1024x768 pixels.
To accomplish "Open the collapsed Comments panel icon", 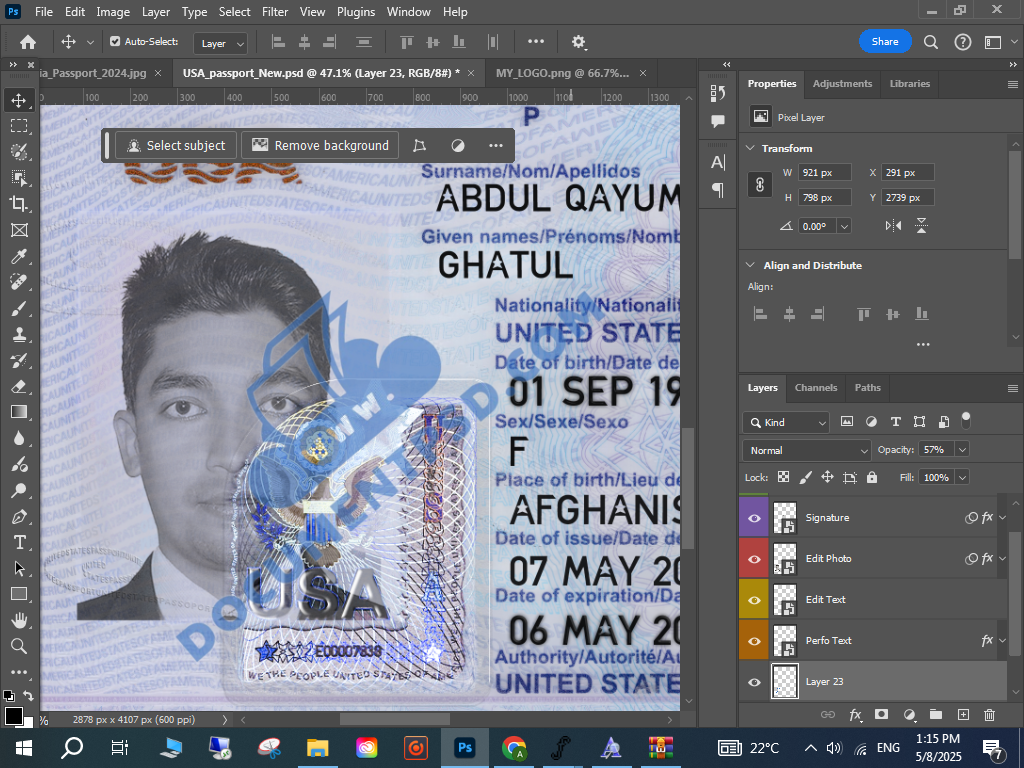I will pos(718,121).
